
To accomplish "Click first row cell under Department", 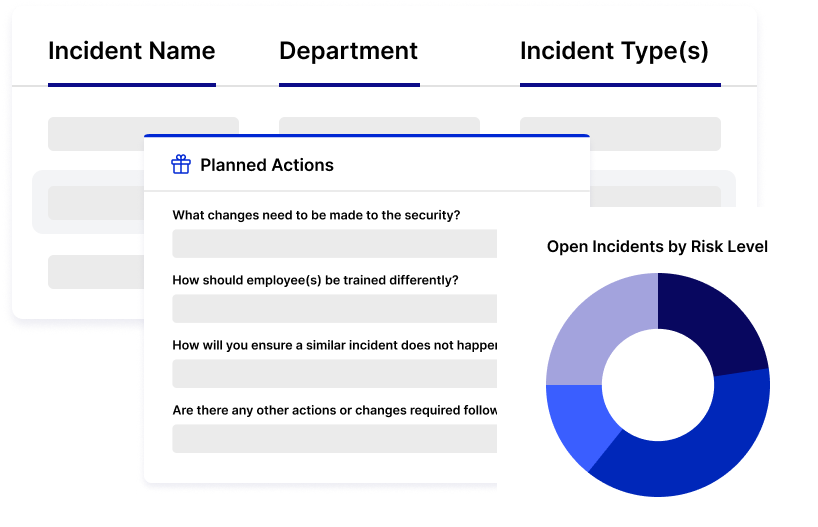I will click(x=379, y=125).
